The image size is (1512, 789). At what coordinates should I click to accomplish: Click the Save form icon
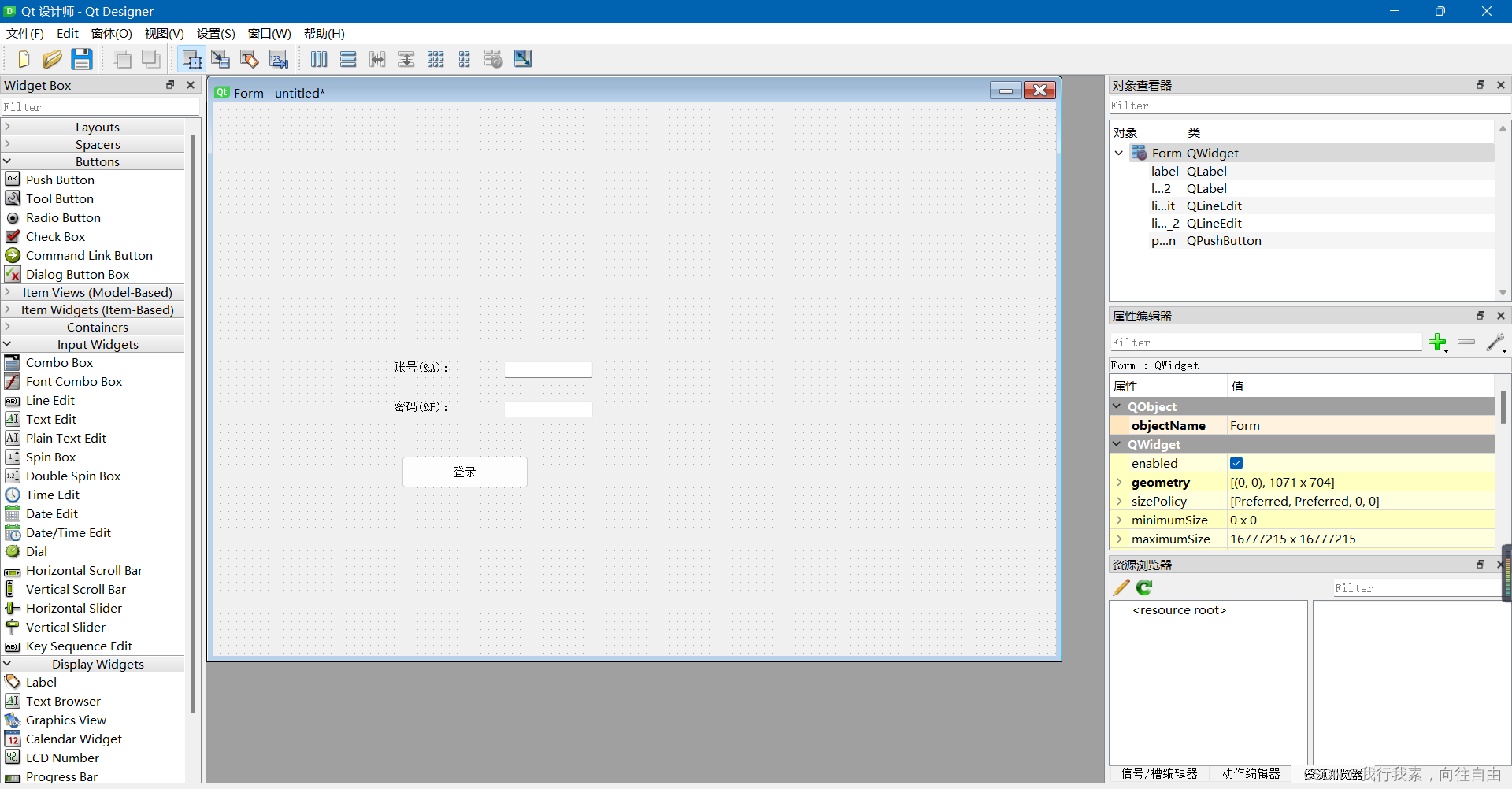tap(81, 59)
